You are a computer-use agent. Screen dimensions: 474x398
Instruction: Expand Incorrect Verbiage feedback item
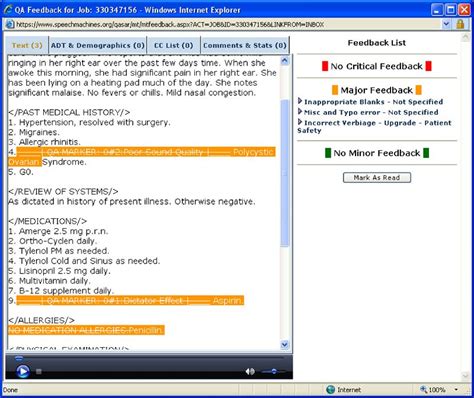pos(300,122)
